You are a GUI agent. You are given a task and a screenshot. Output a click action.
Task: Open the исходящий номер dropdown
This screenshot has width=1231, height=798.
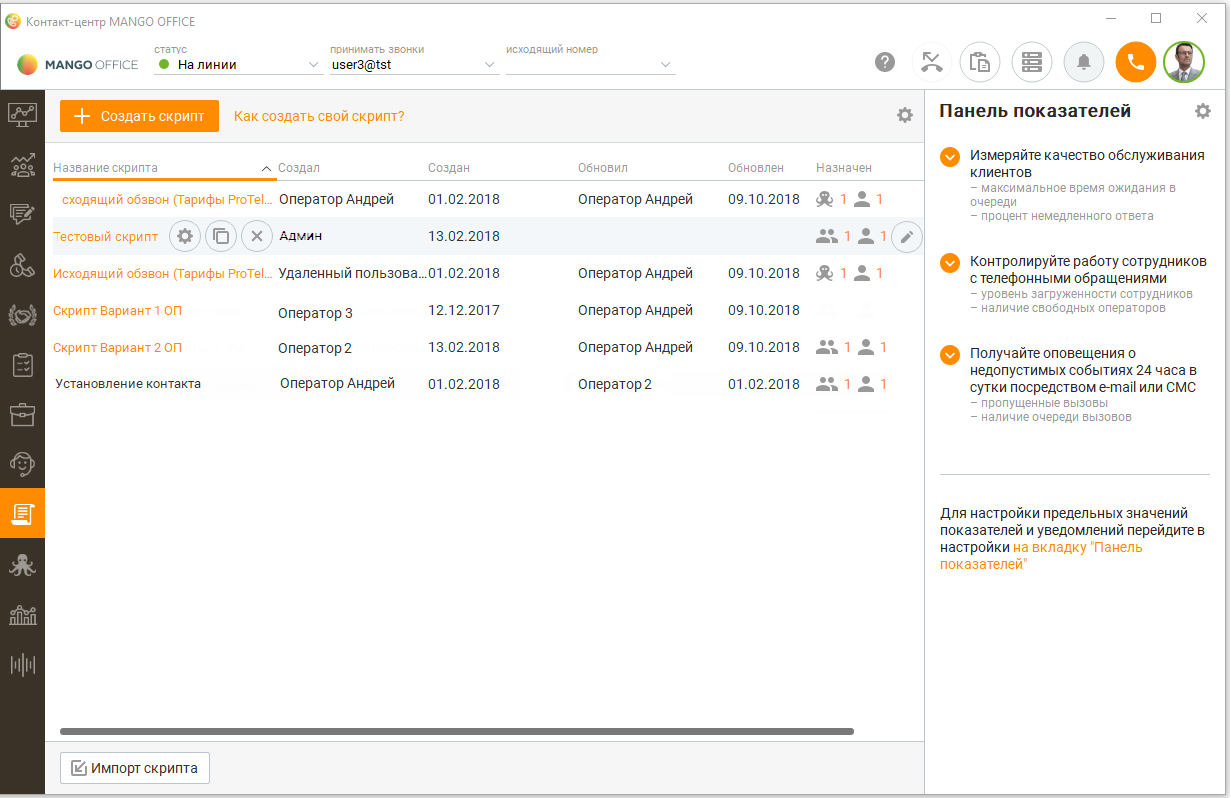pos(590,65)
